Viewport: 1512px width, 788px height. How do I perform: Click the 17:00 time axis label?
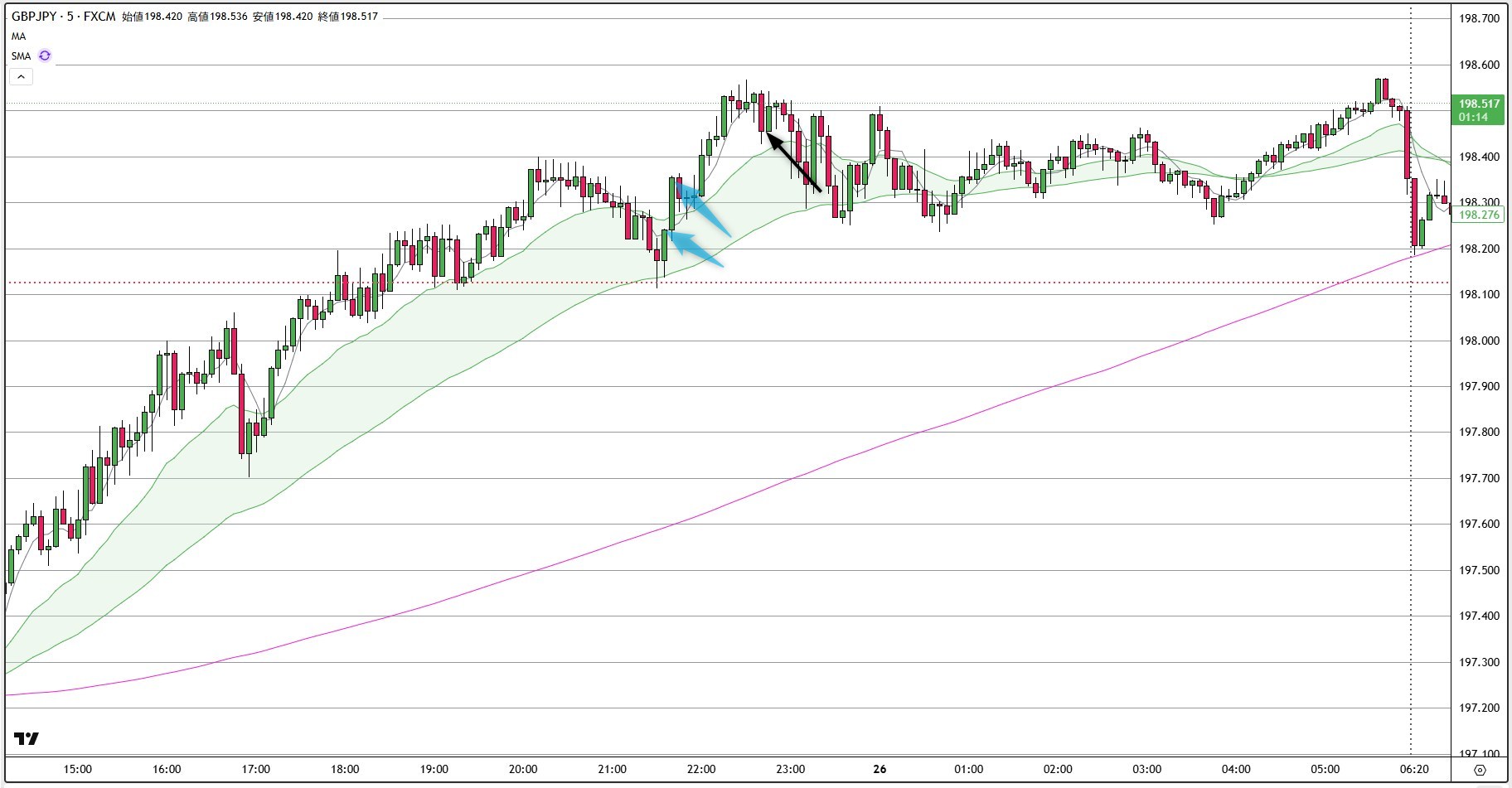click(256, 769)
